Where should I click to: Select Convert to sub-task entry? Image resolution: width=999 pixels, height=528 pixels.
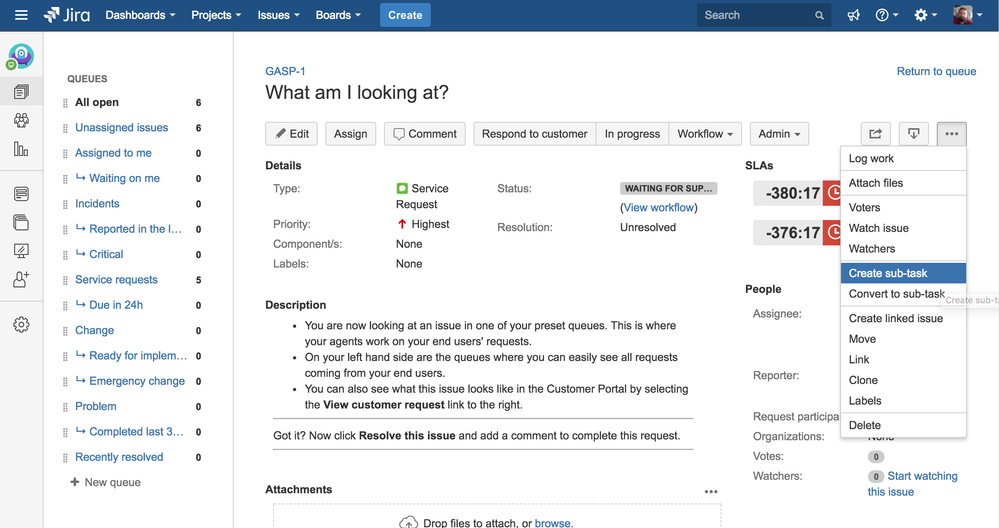pyautogui.click(x=903, y=294)
